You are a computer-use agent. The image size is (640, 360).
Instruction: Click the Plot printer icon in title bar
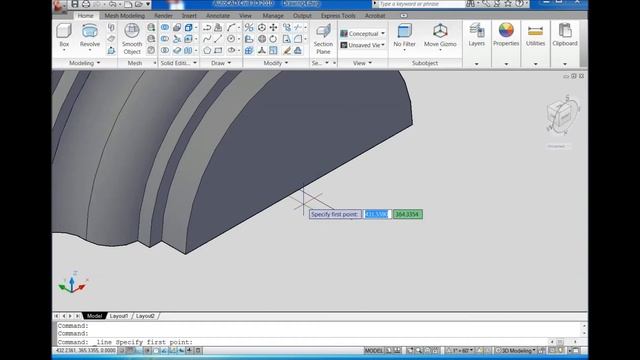[x=86, y=4]
